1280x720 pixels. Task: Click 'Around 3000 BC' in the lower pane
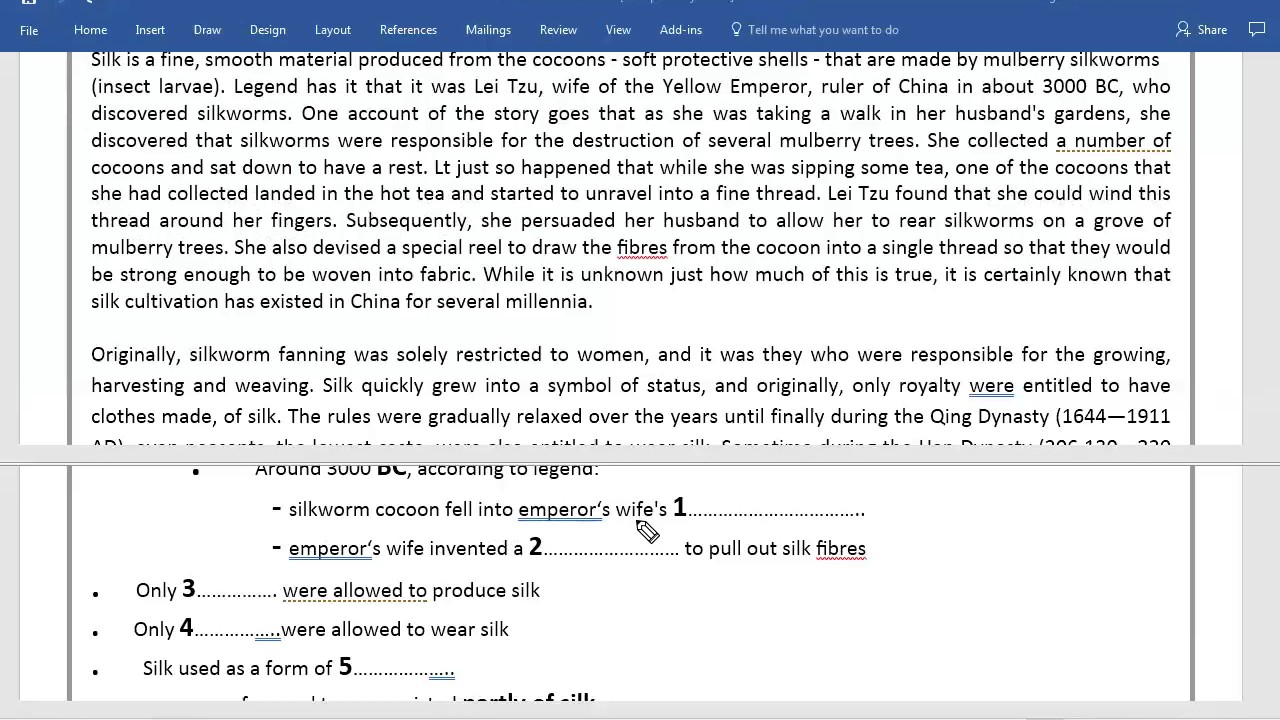(x=331, y=470)
